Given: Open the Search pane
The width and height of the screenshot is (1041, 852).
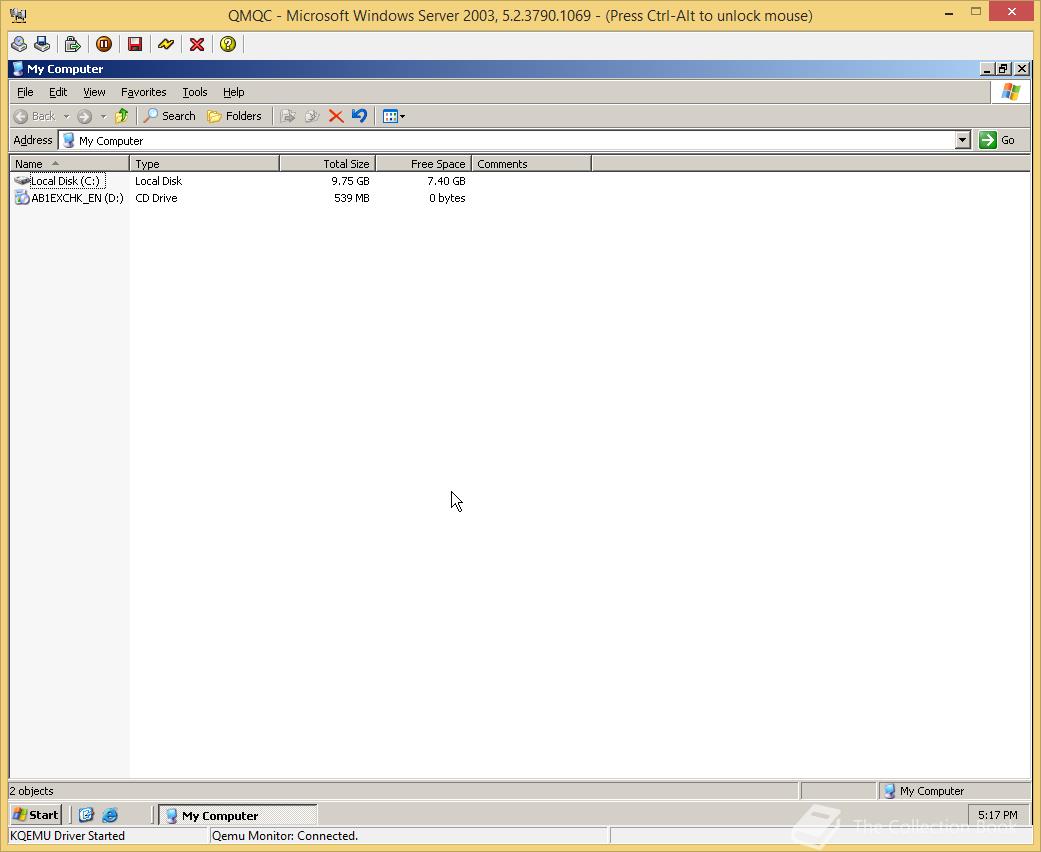Looking at the screenshot, I should point(170,116).
